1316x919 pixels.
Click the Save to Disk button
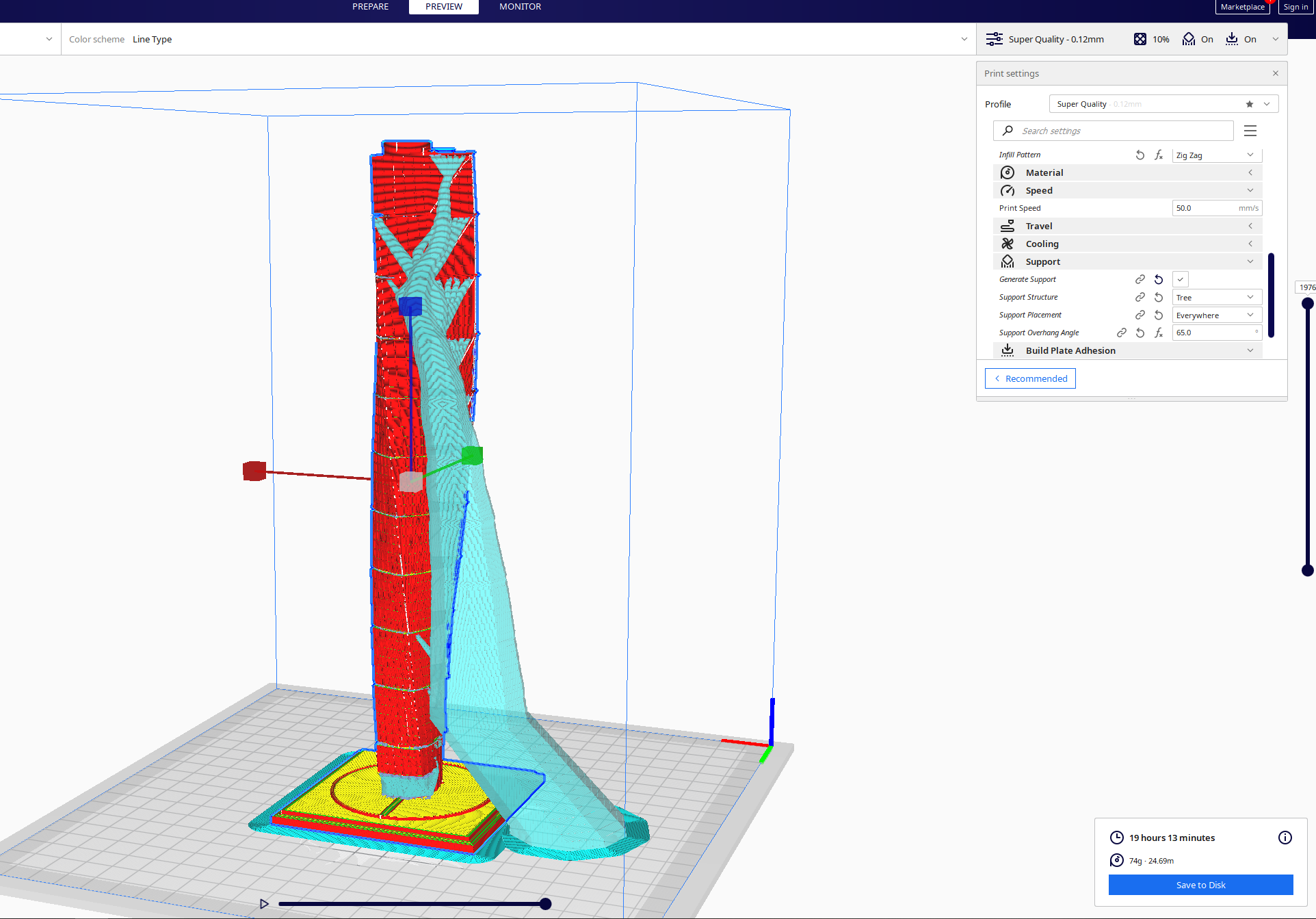pos(1200,885)
